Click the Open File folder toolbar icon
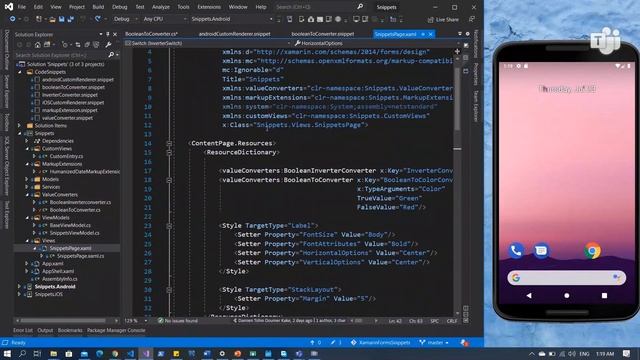Image resolution: width=640 pixels, height=360 pixels. 52,19
